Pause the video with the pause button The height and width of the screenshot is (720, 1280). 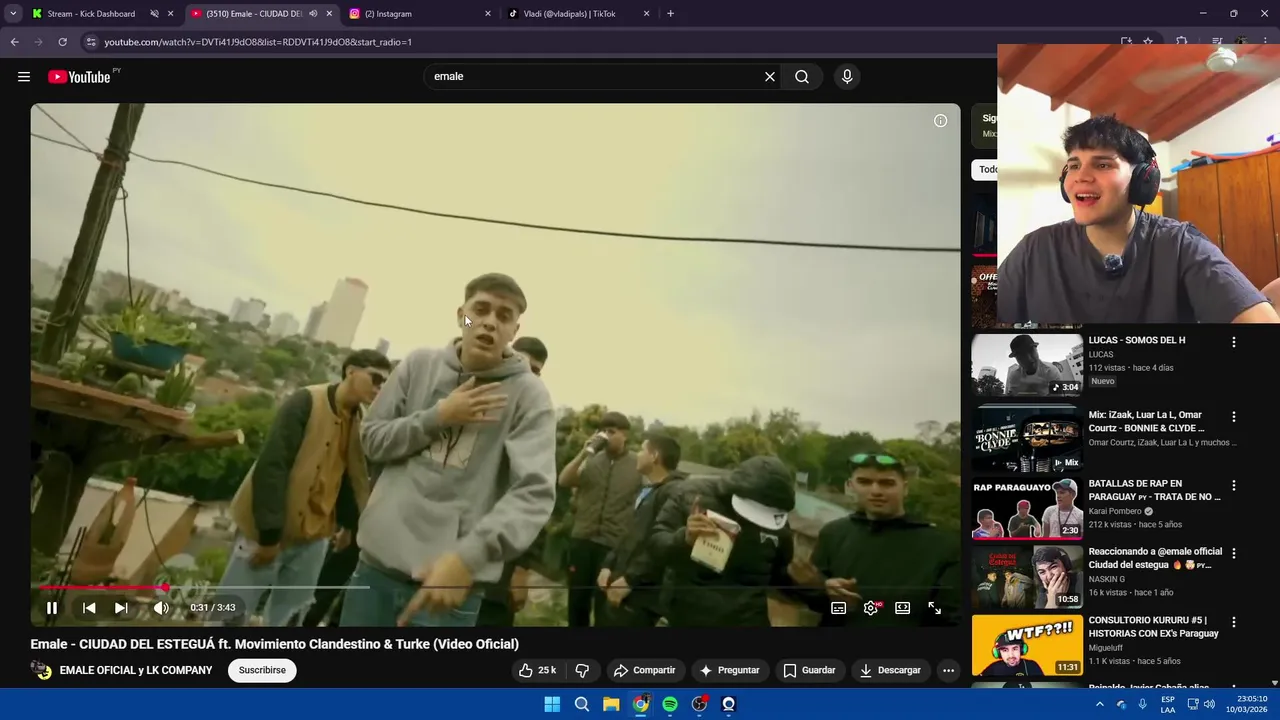pyautogui.click(x=52, y=608)
